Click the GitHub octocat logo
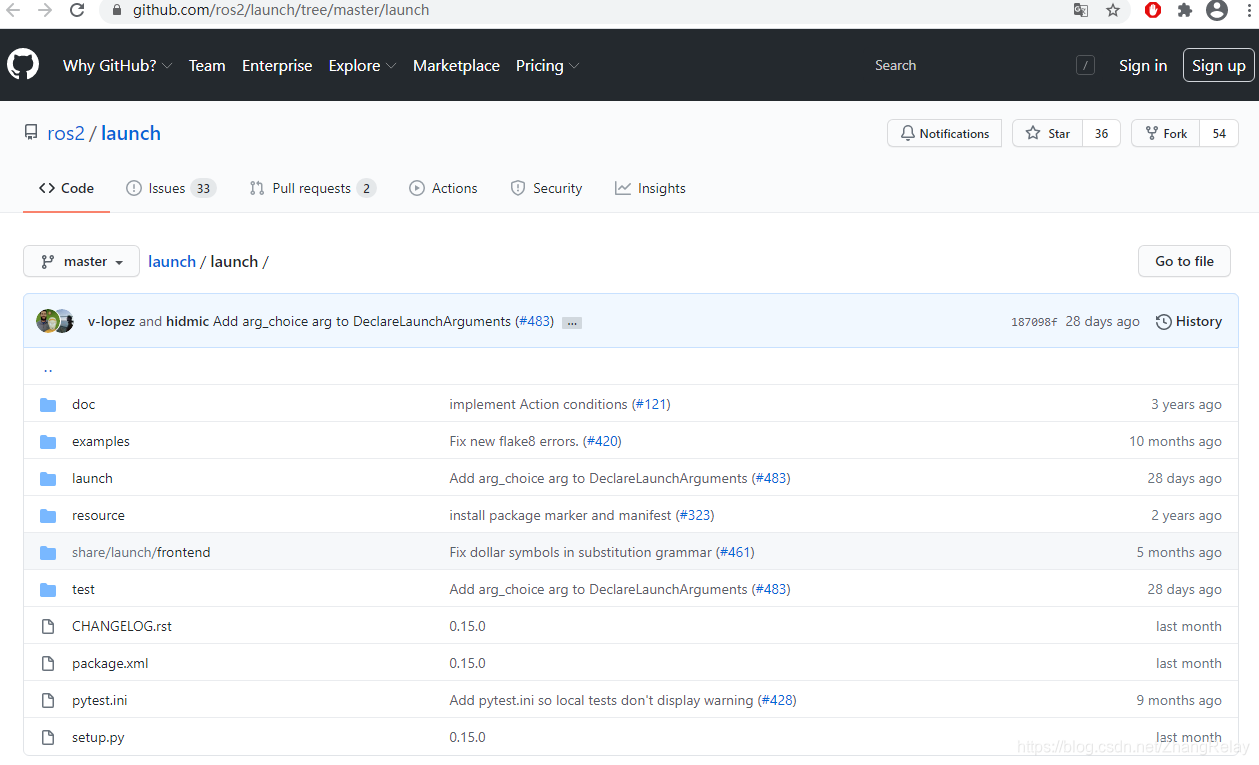 23,65
